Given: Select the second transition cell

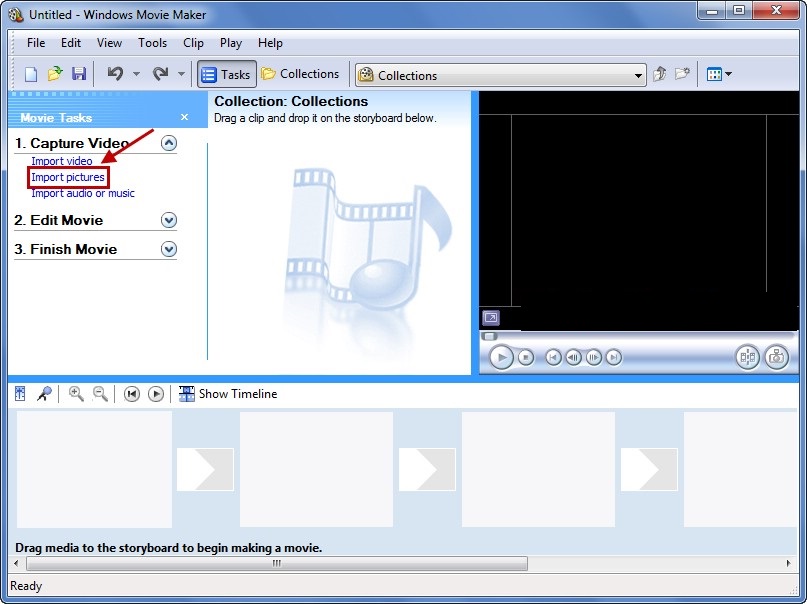Looking at the screenshot, I should [x=427, y=469].
